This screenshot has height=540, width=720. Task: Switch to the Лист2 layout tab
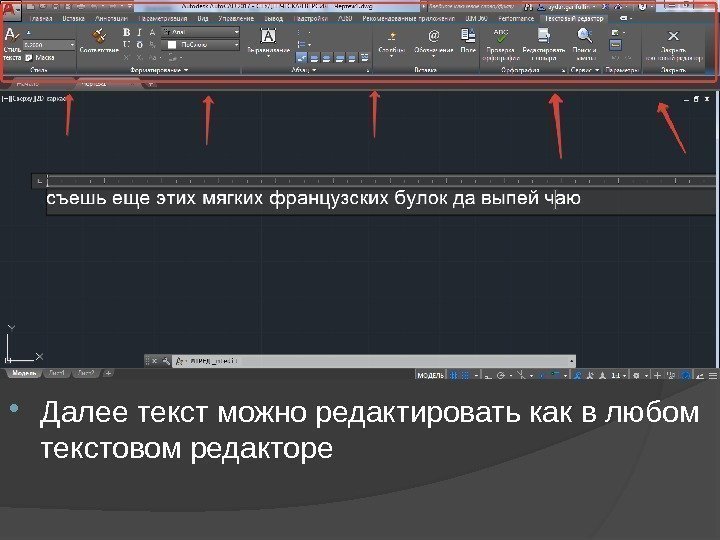click(86, 373)
